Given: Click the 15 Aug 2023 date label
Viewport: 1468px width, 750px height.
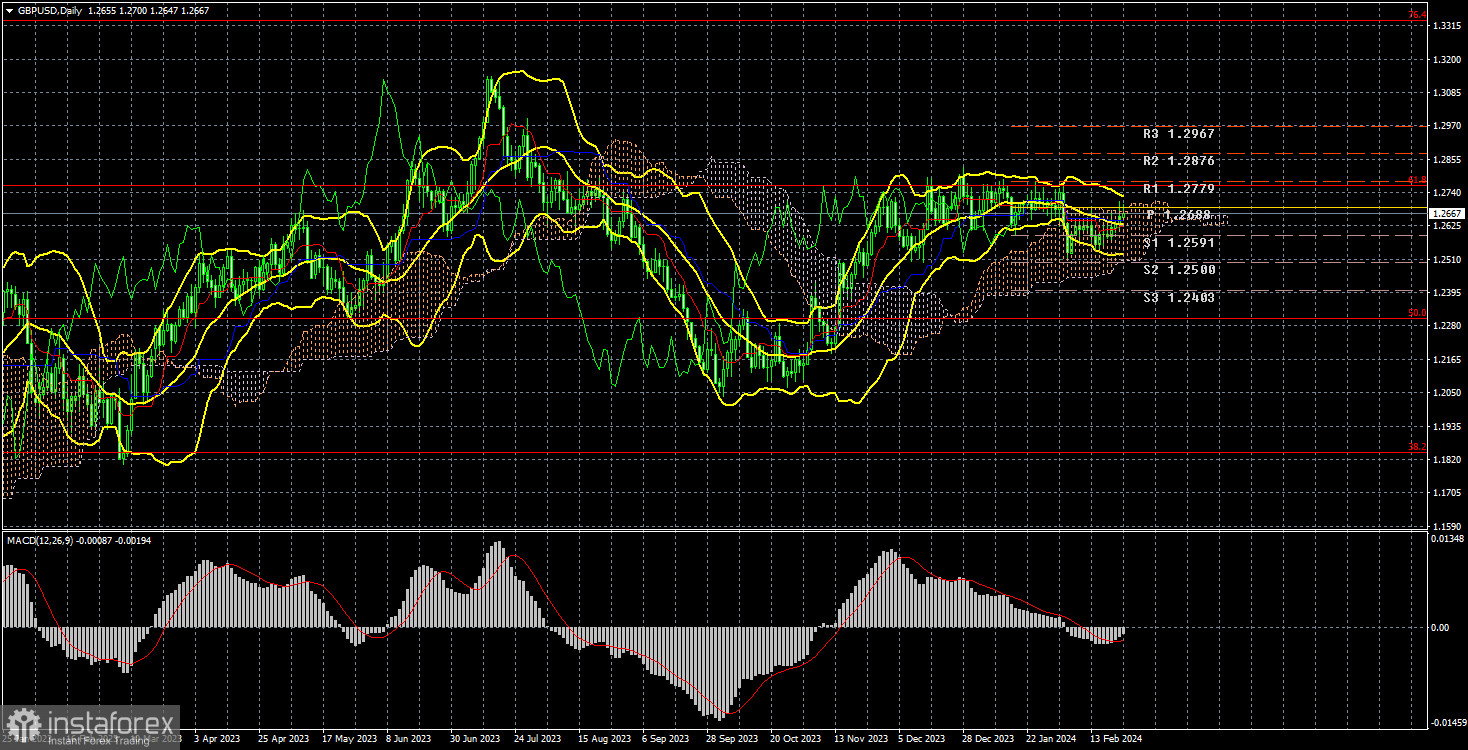Looking at the screenshot, I should [x=604, y=739].
